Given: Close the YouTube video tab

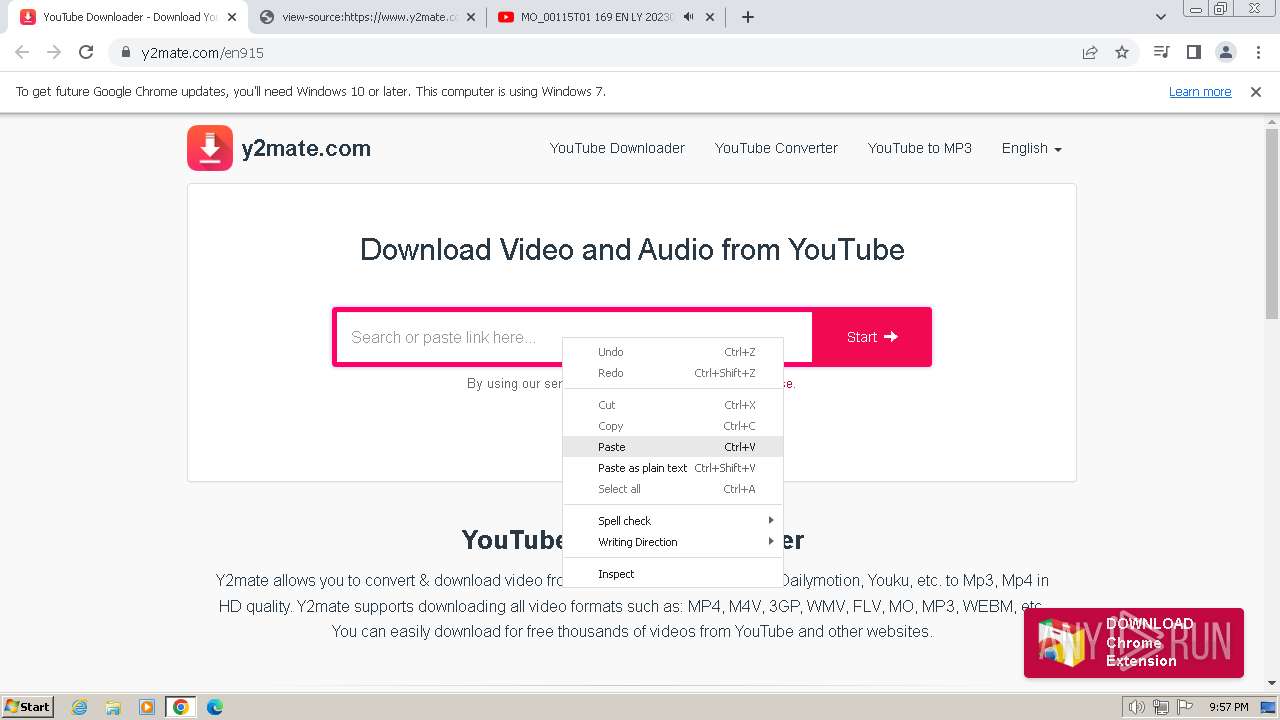Looking at the screenshot, I should pyautogui.click(x=709, y=17).
